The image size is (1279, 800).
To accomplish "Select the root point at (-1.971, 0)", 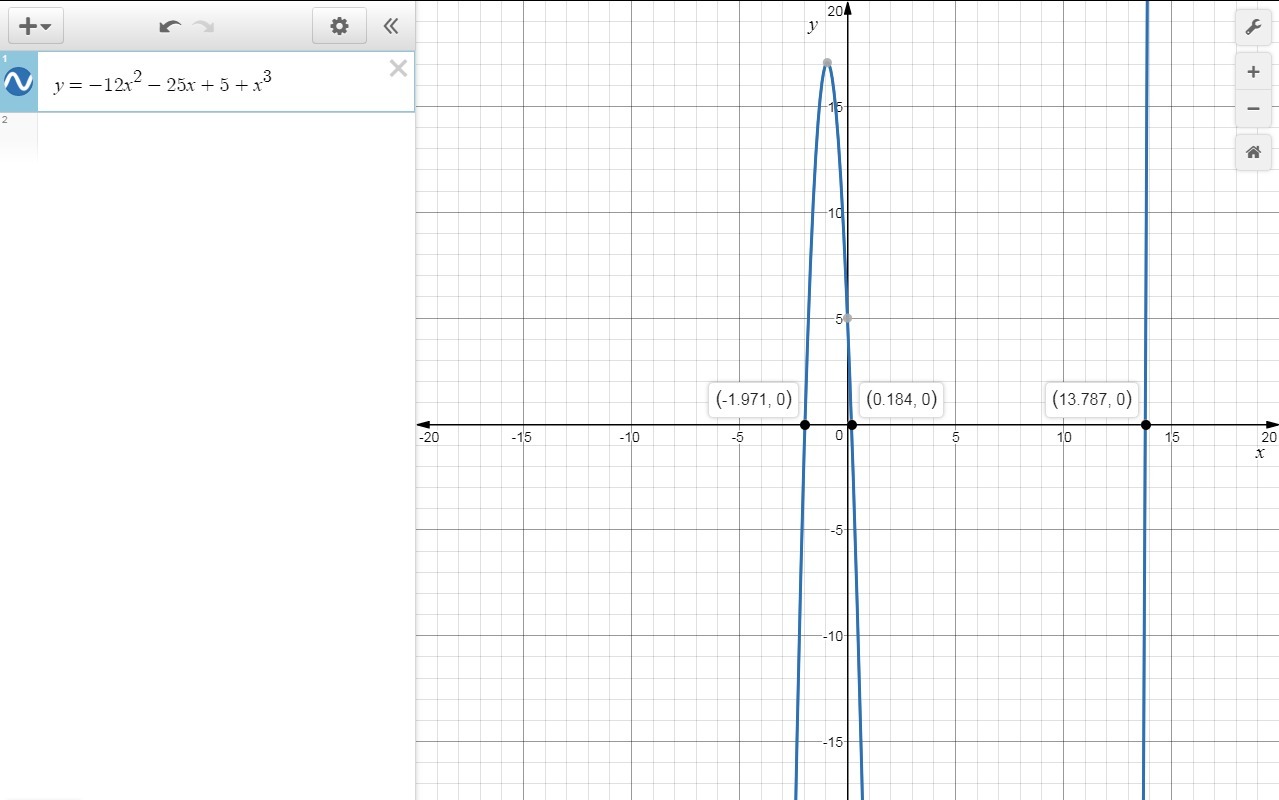I will tap(805, 425).
